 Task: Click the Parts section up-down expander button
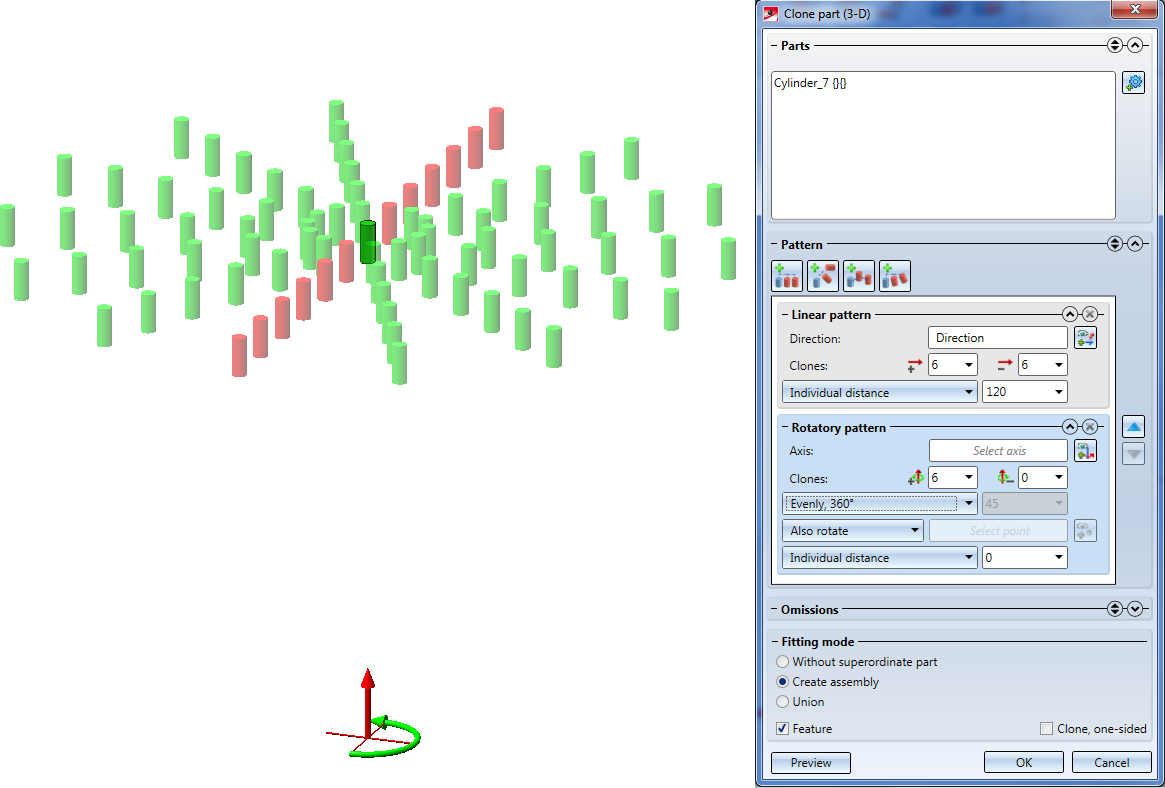pyautogui.click(x=1114, y=45)
